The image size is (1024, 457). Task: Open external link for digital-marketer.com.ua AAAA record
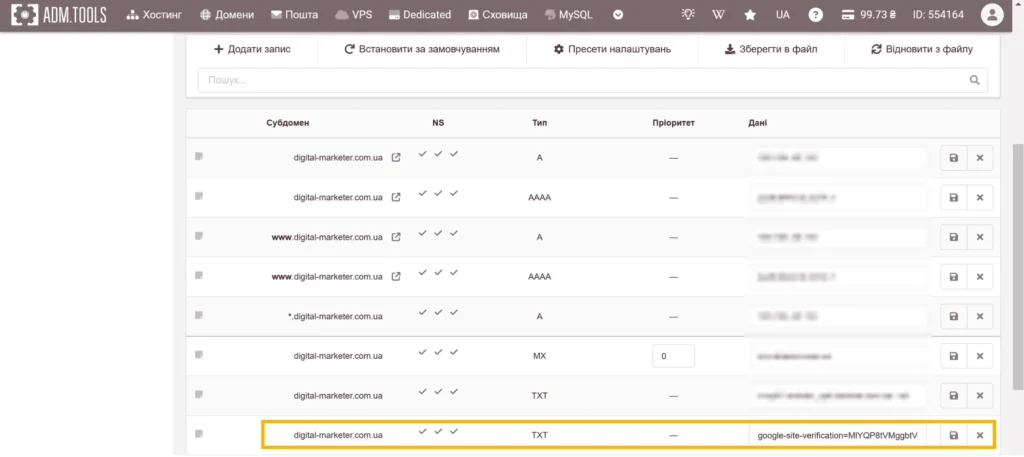tap(396, 197)
